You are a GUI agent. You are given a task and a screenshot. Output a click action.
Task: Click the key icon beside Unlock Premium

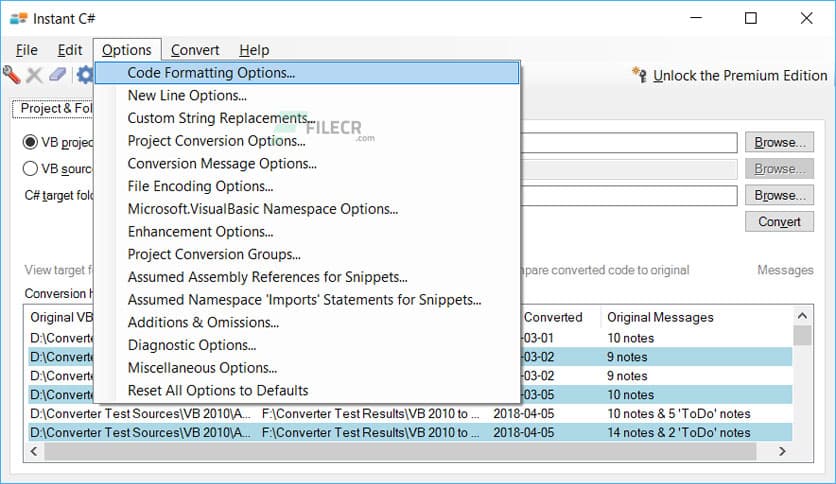(x=639, y=75)
